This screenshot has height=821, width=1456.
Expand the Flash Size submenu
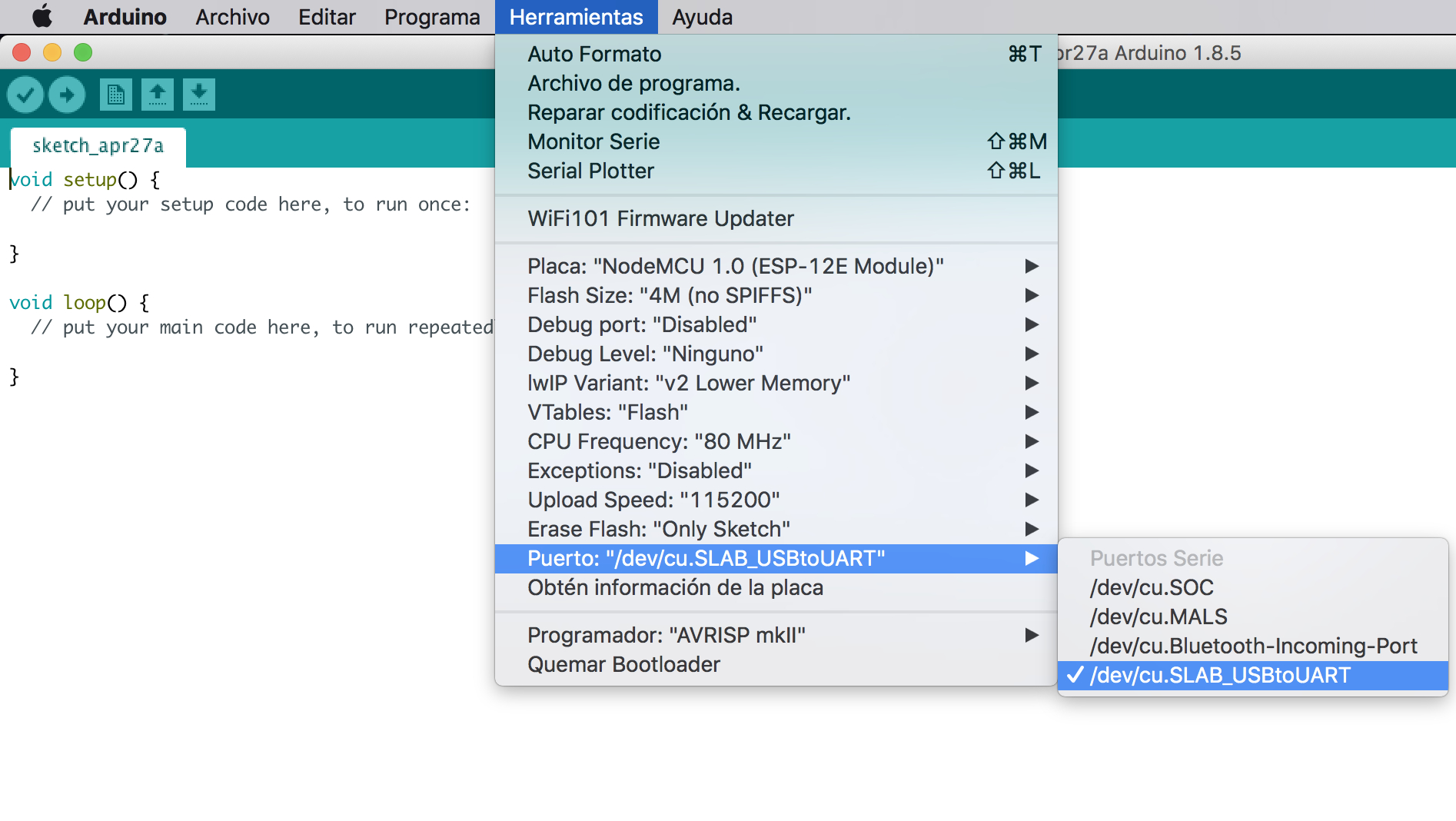776,295
